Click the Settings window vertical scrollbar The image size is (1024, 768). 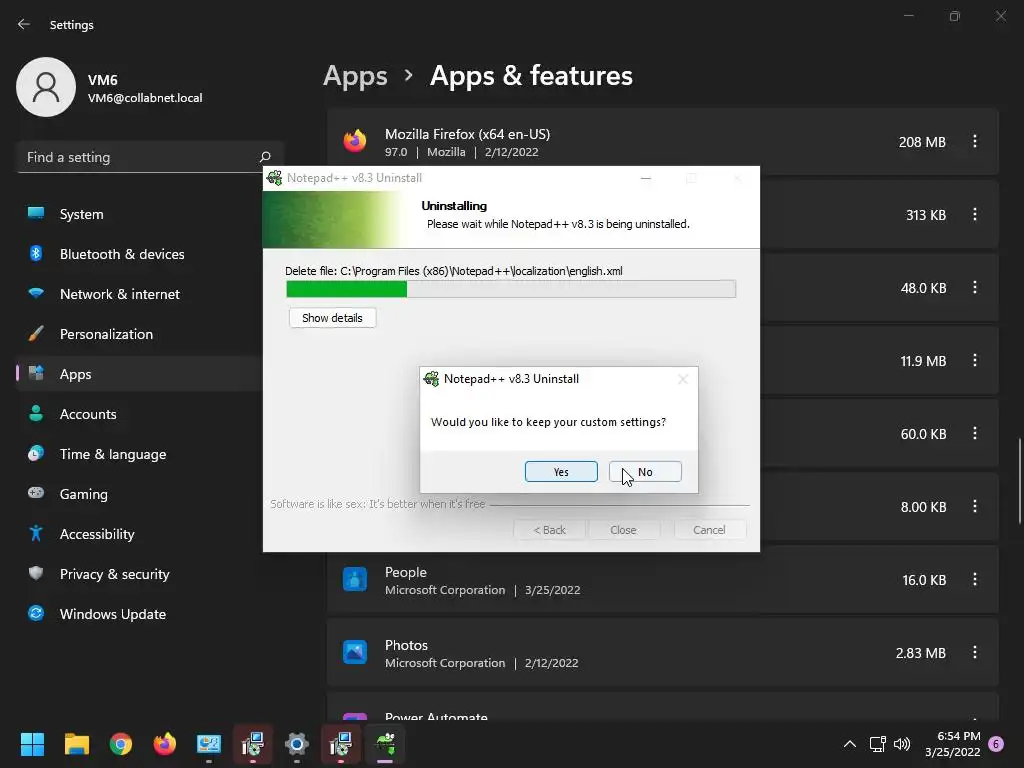click(x=1019, y=481)
